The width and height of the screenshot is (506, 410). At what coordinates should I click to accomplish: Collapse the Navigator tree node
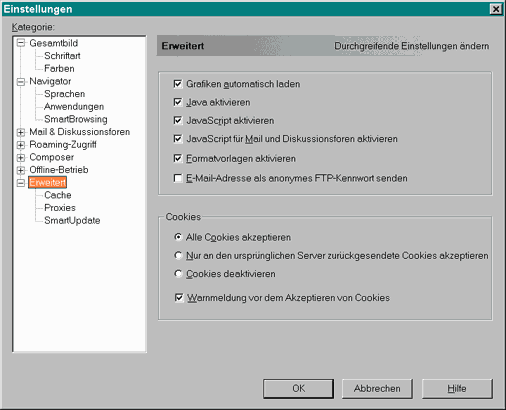[x=21, y=81]
